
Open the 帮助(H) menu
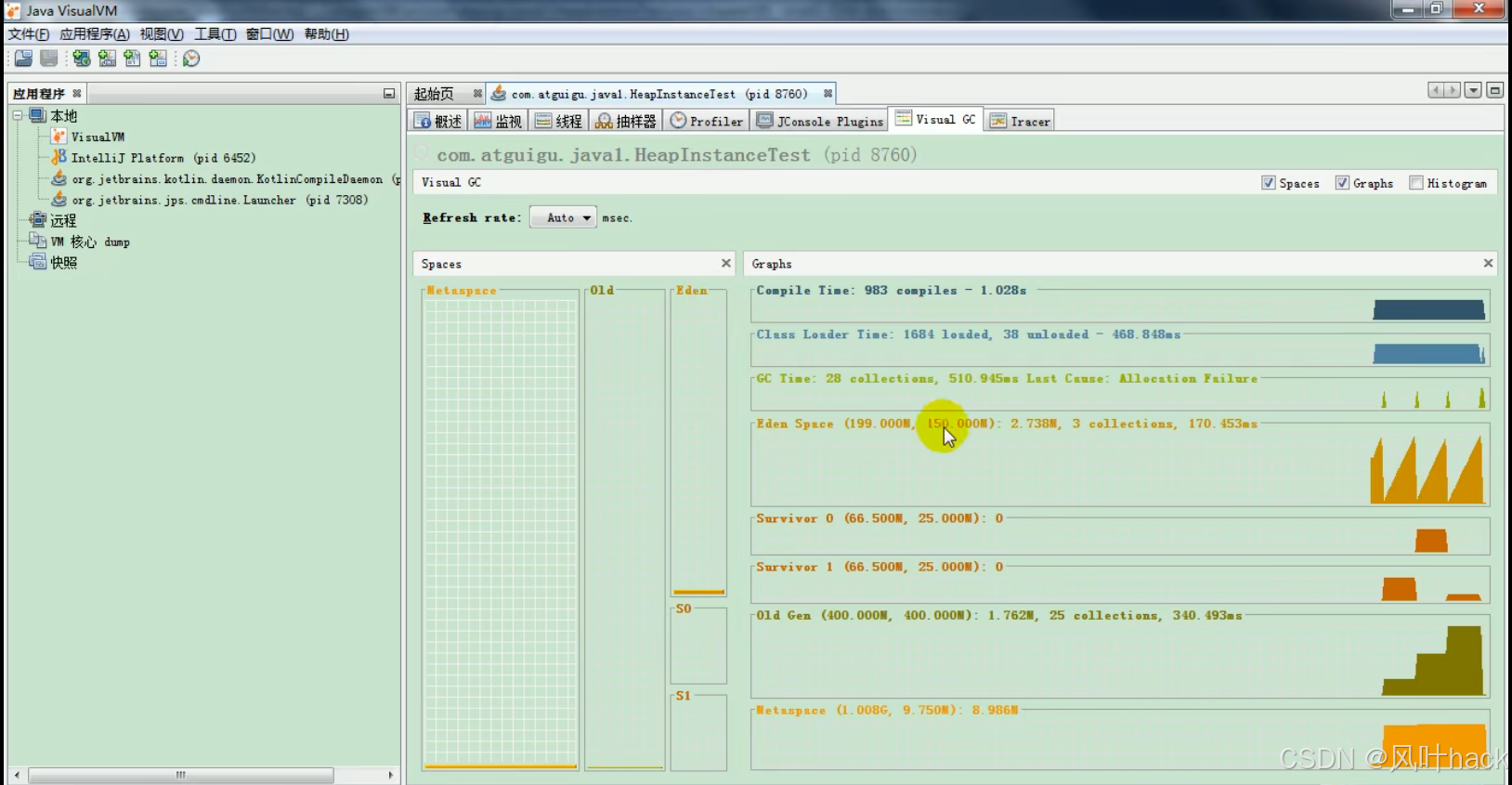tap(327, 34)
